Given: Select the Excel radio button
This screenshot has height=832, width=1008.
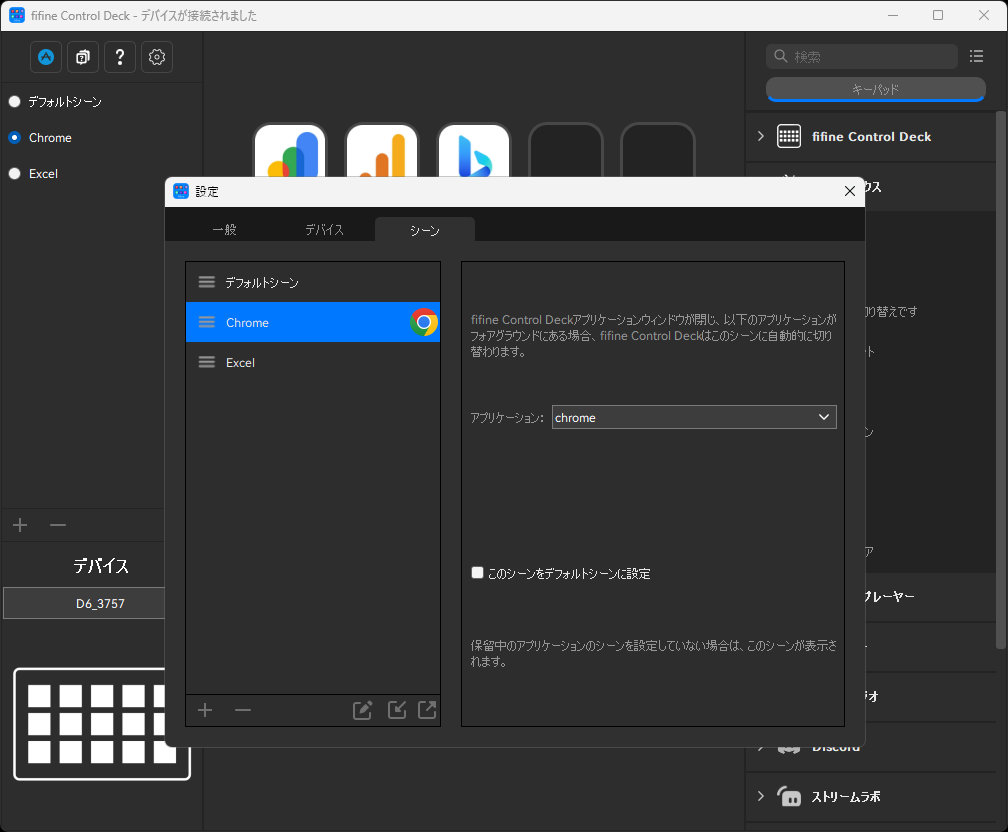Looking at the screenshot, I should tap(14, 173).
